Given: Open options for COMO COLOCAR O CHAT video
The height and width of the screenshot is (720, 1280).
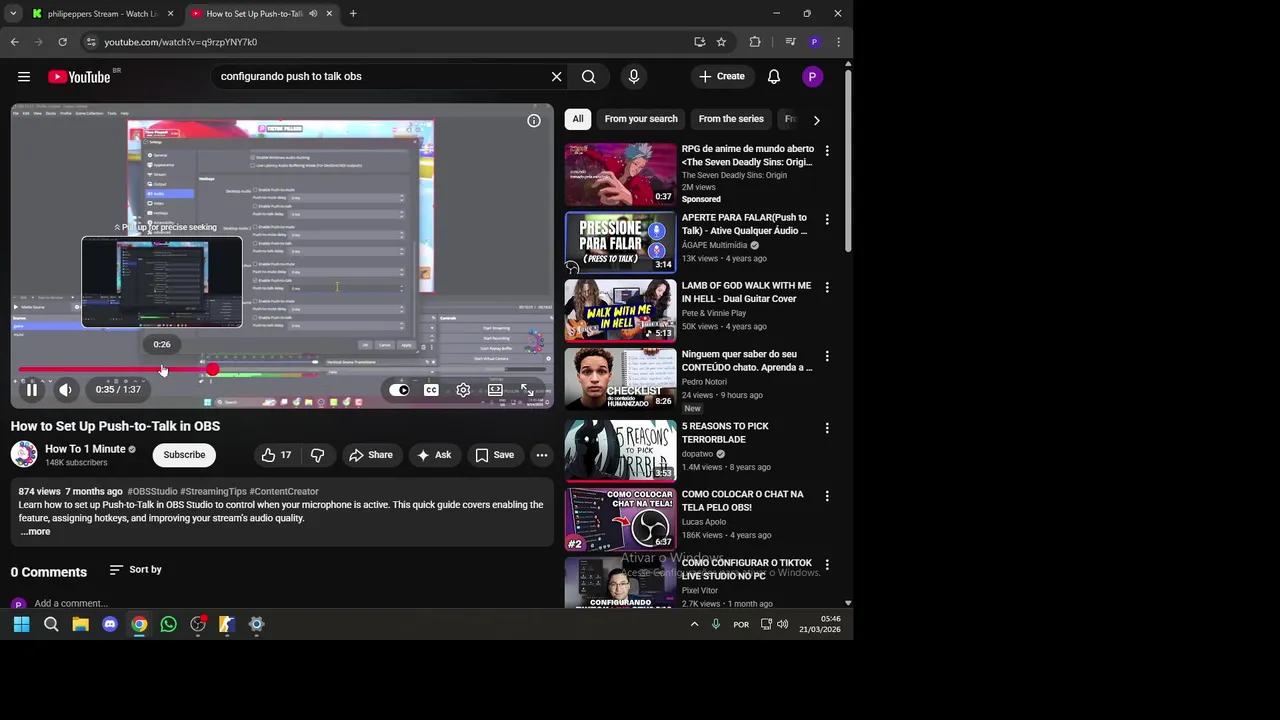Looking at the screenshot, I should tap(827, 496).
